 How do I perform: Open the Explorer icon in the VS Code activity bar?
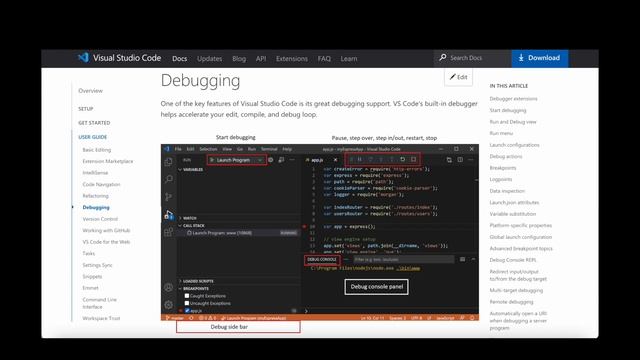(x=168, y=162)
